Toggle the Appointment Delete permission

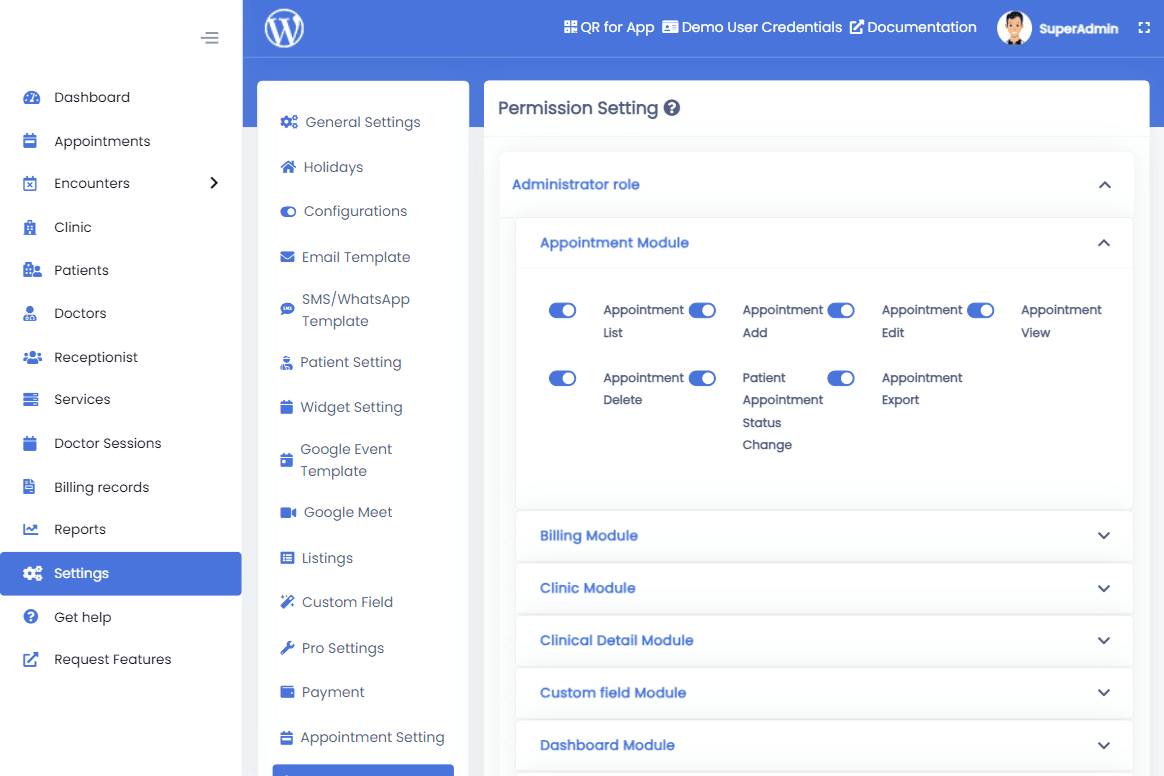562,379
